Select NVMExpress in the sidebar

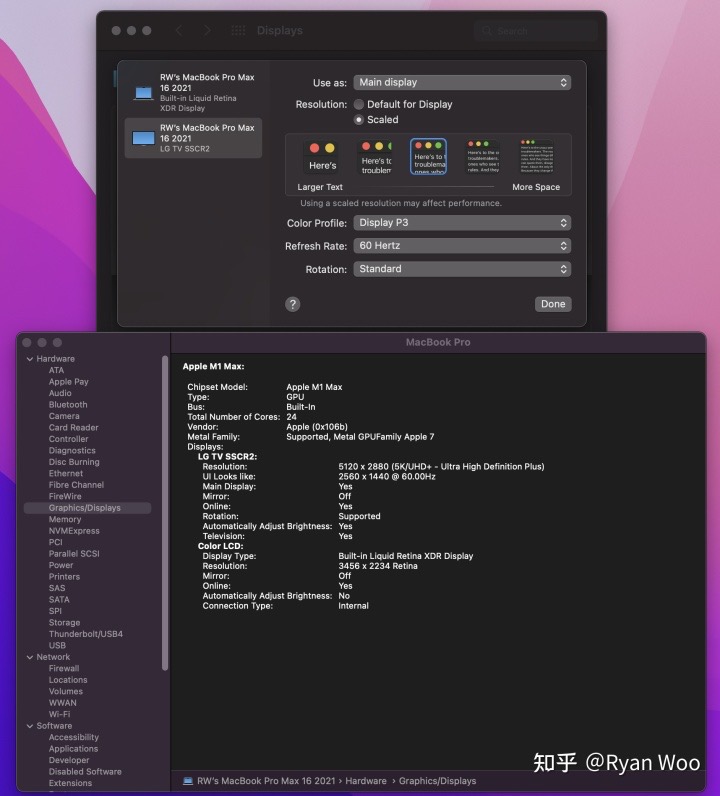pos(74,531)
